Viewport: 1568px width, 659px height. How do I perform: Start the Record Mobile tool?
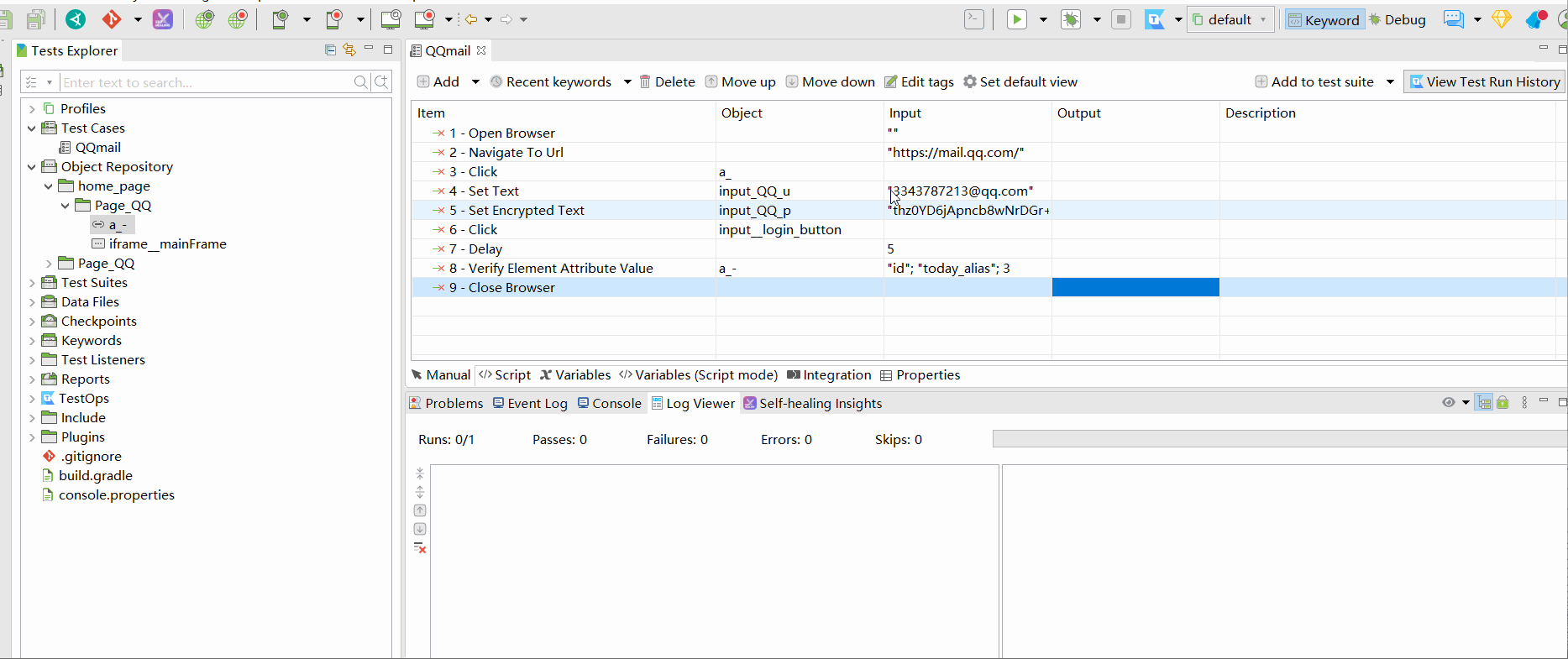click(x=334, y=19)
